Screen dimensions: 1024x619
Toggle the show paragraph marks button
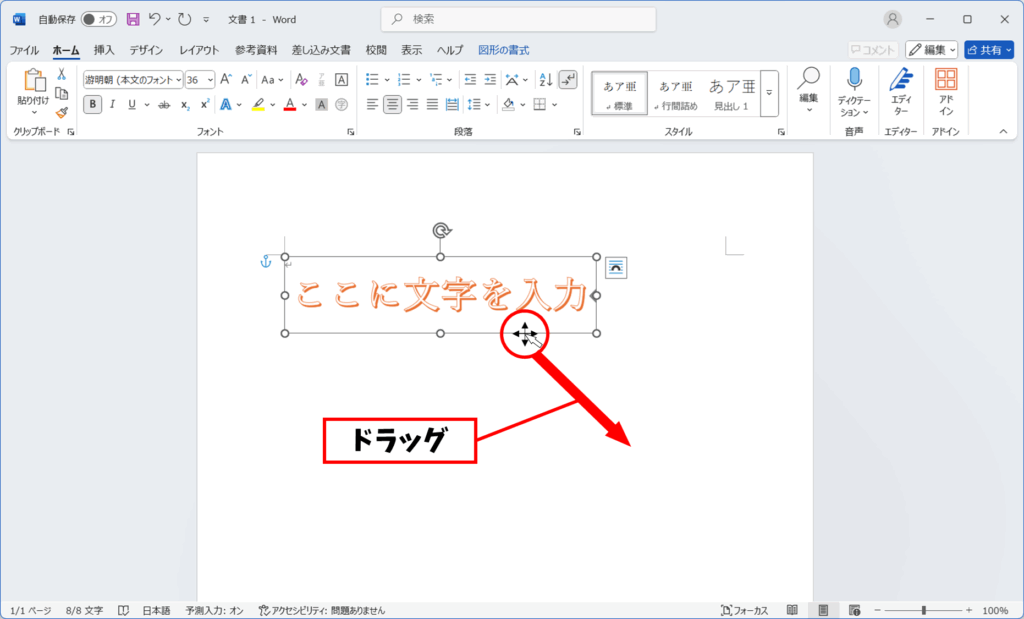pos(568,80)
